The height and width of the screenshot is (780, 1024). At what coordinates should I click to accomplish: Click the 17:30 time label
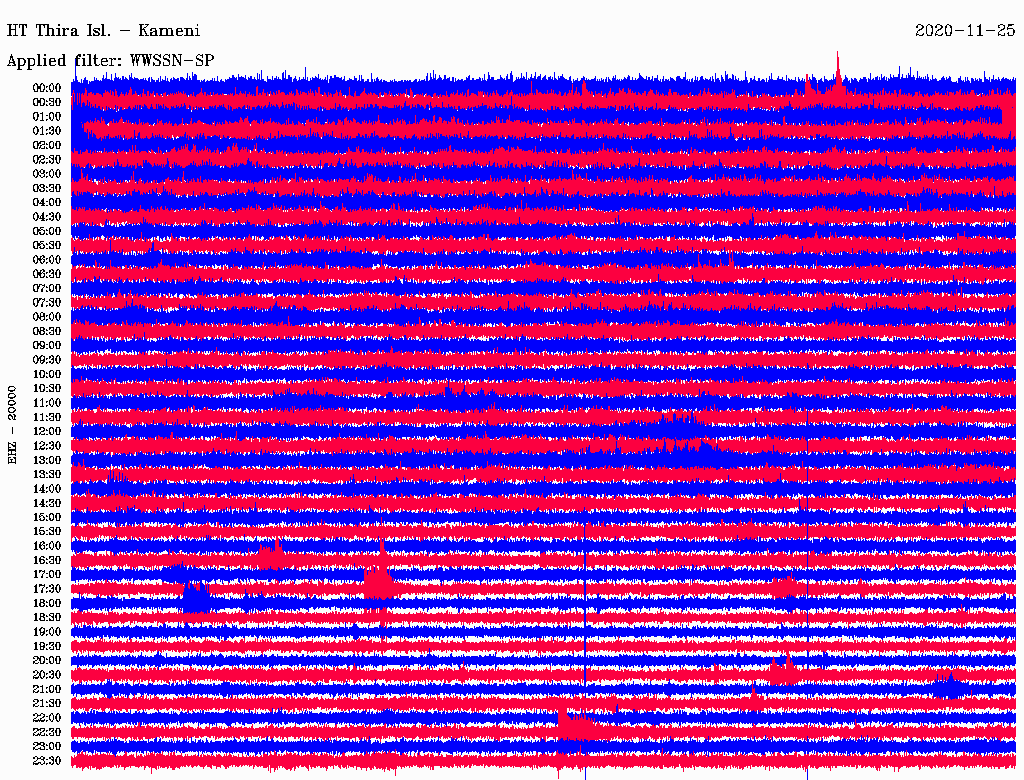47,589
